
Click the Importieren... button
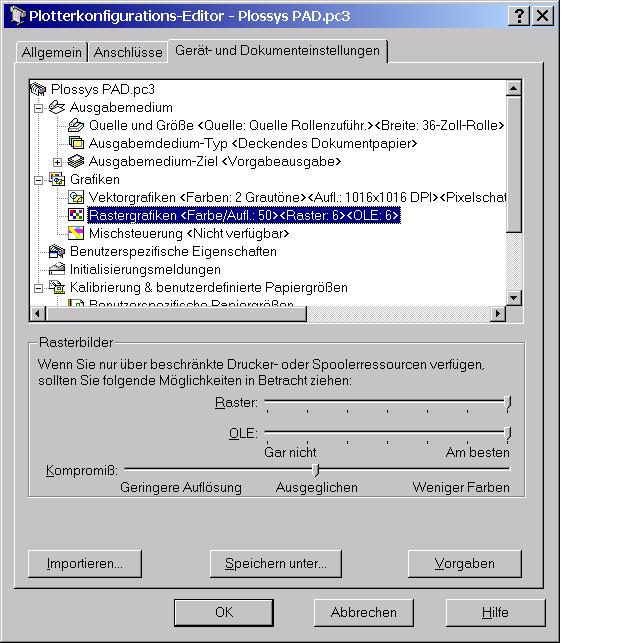[85, 564]
